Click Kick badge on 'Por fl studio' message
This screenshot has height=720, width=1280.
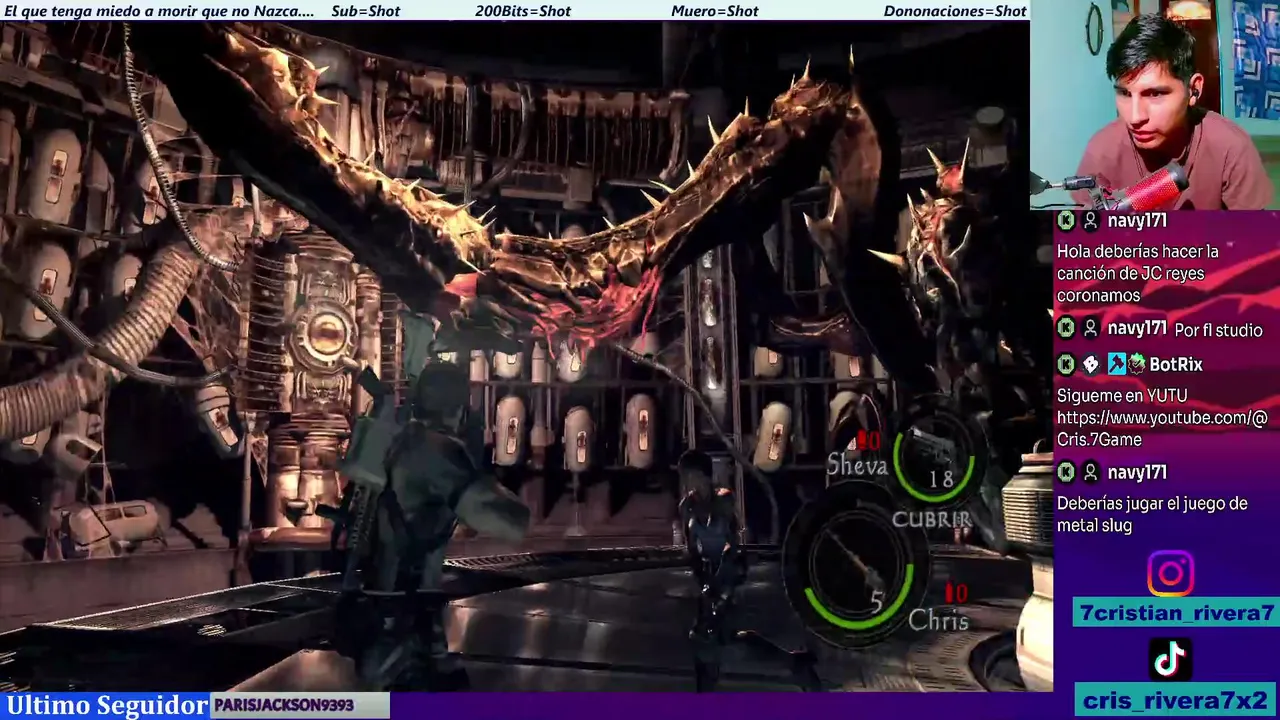pyautogui.click(x=1067, y=328)
